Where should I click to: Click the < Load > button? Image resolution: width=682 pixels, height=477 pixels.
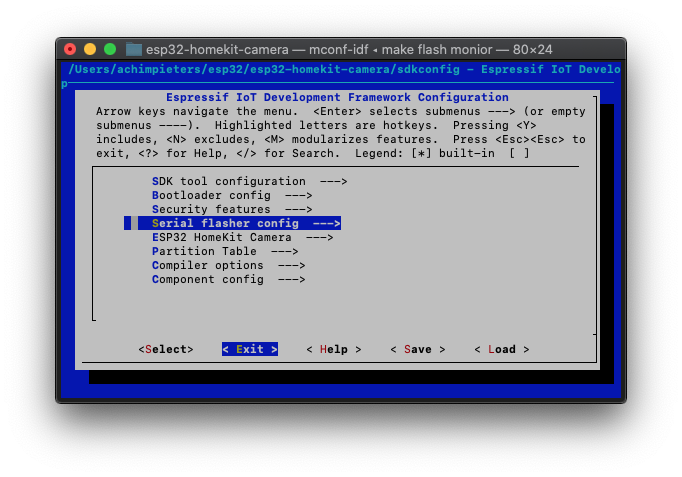(x=501, y=349)
